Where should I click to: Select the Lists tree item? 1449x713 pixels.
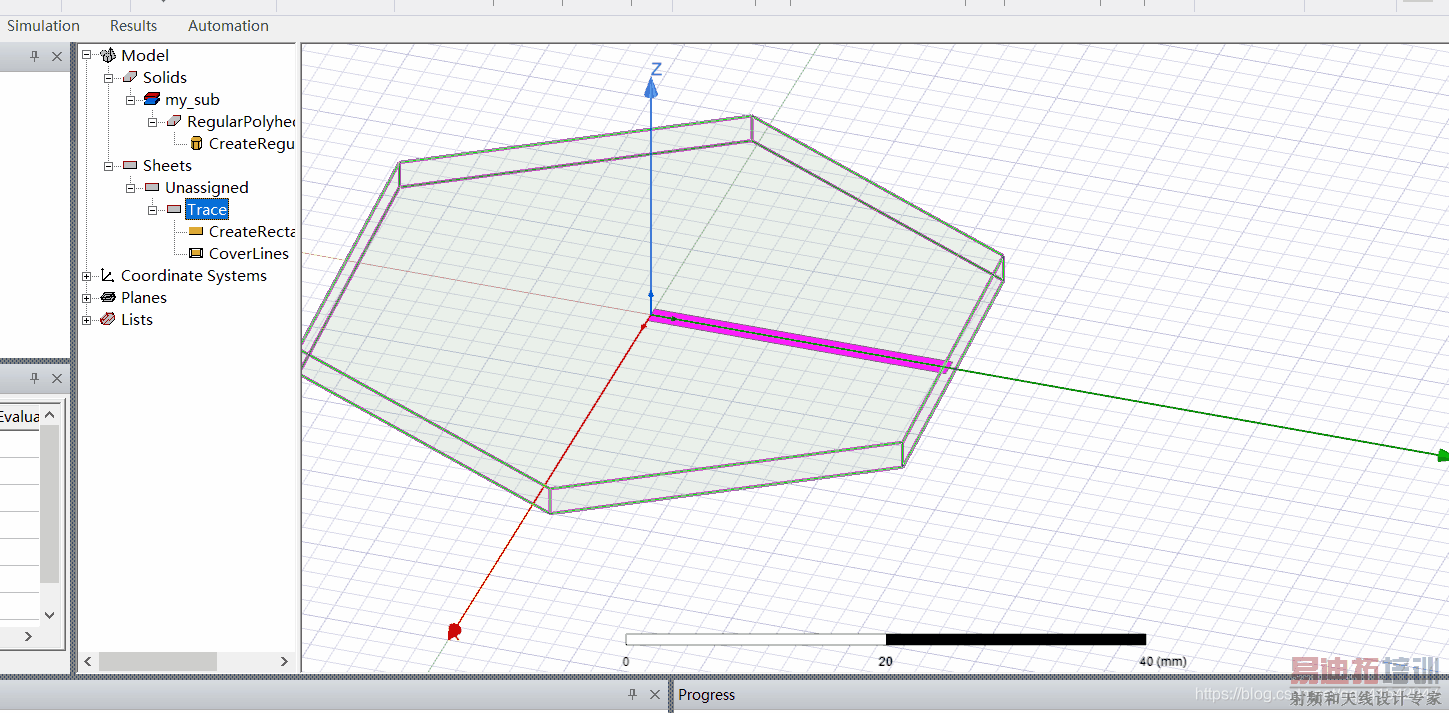pos(137,319)
